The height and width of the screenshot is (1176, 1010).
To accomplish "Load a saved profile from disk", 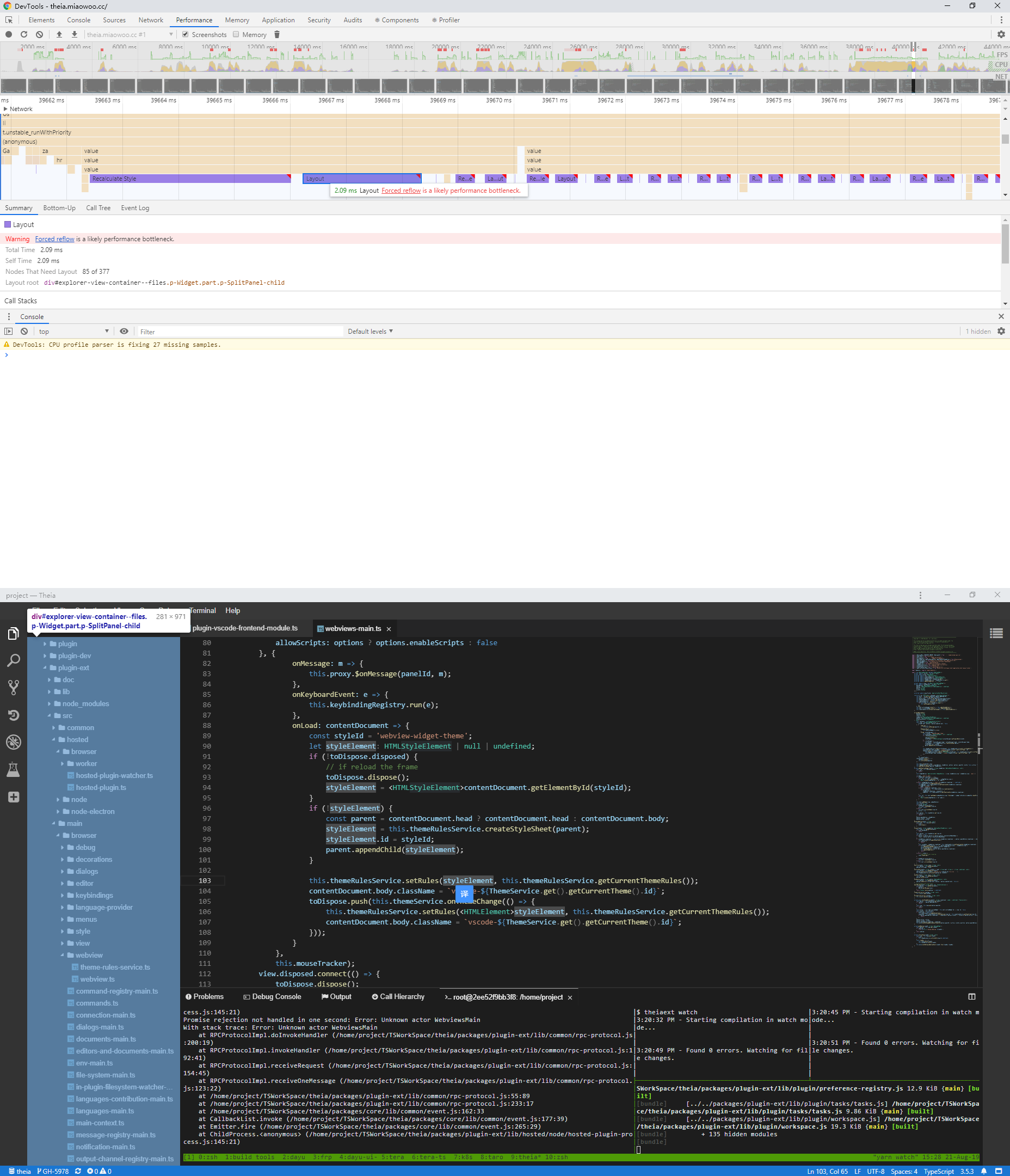I will (x=59, y=34).
